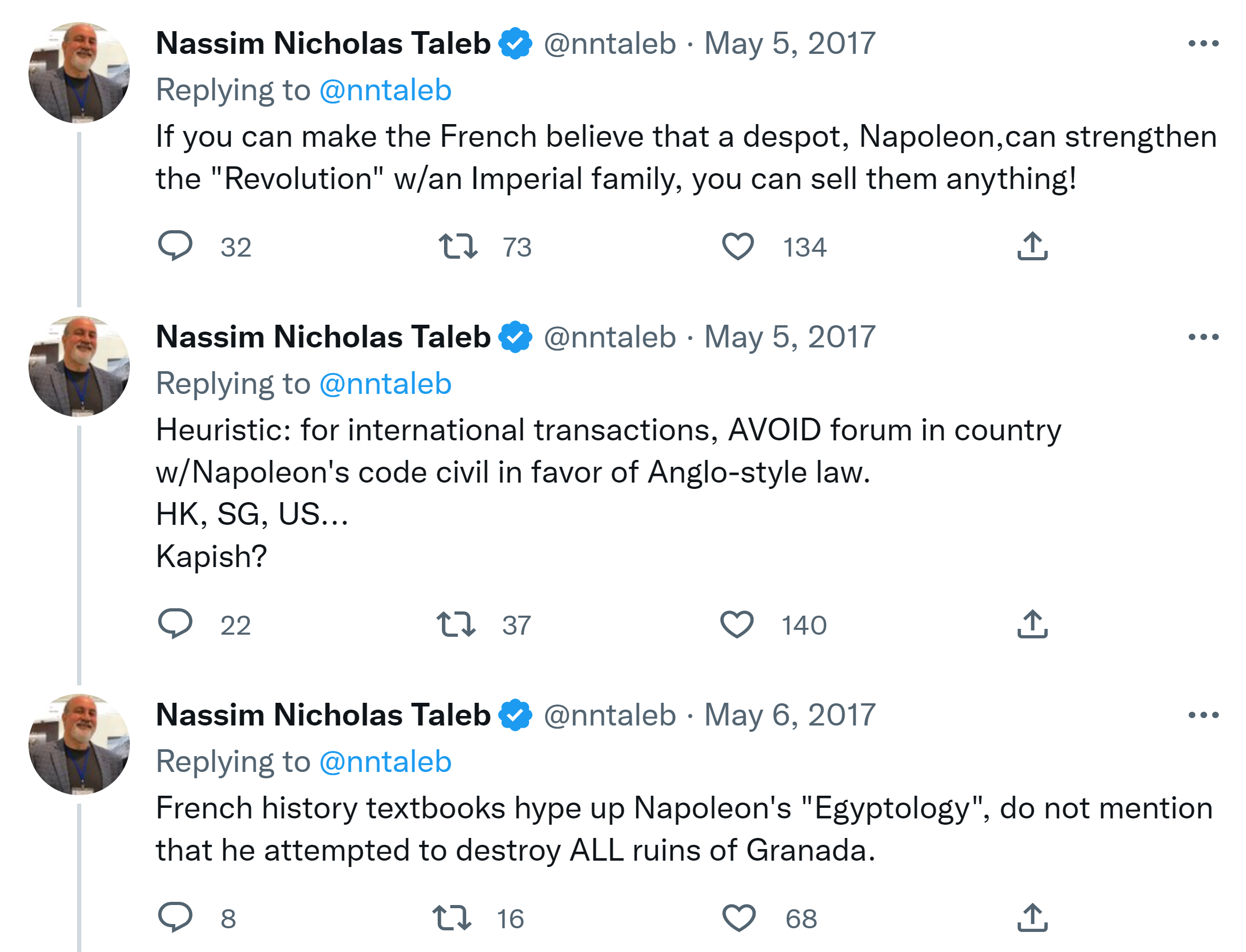Open more options on first tweet

1203,44
